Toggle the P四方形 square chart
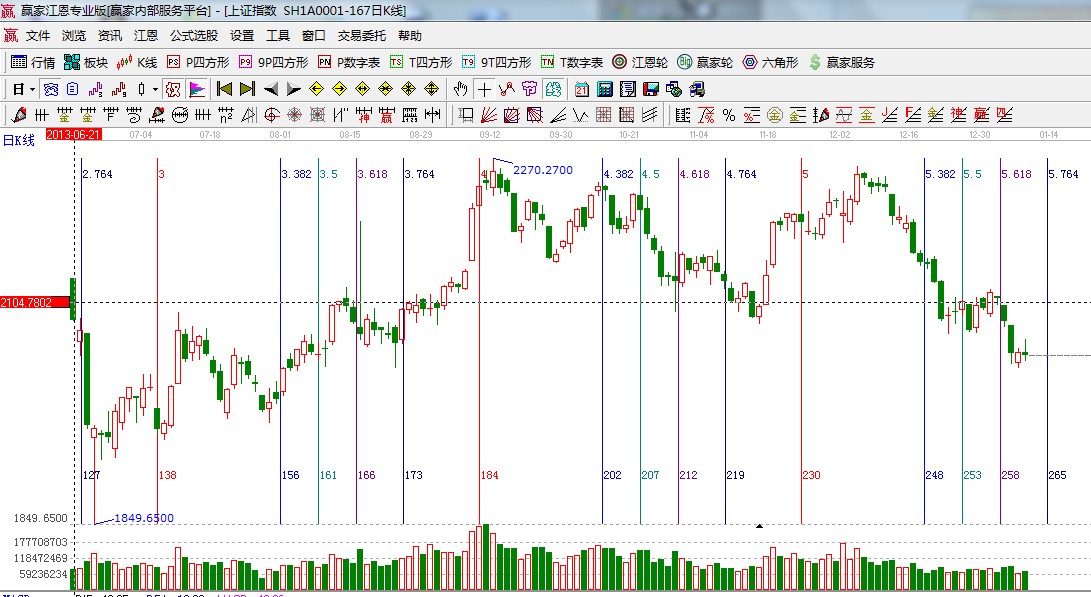1091x597 pixels. (x=194, y=62)
